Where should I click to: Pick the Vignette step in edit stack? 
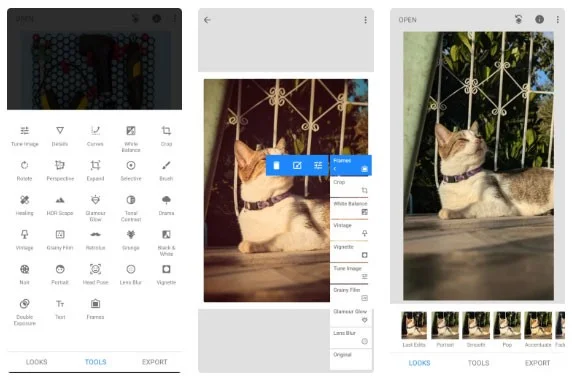pos(350,251)
